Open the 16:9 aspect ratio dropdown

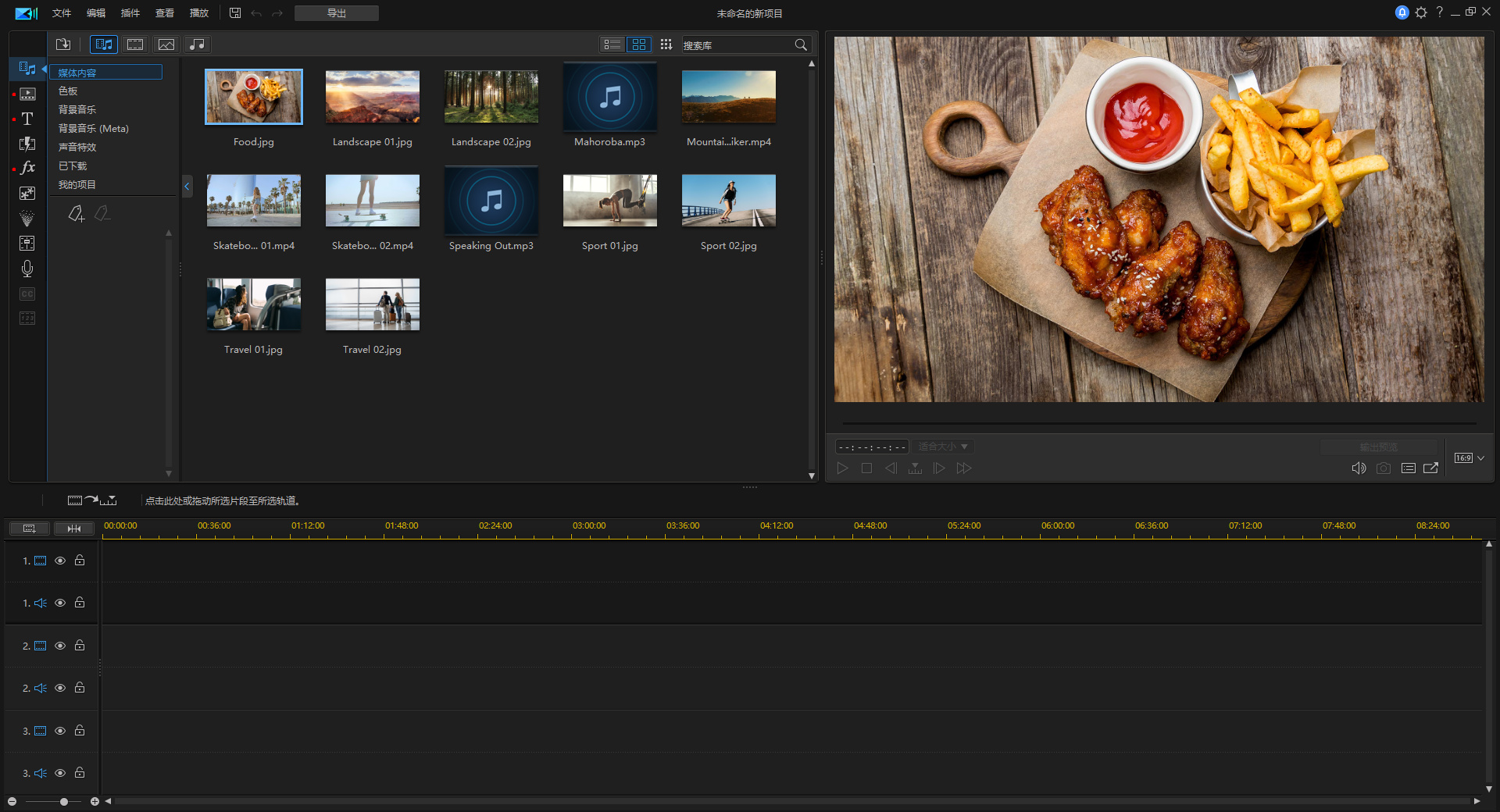click(x=1470, y=458)
